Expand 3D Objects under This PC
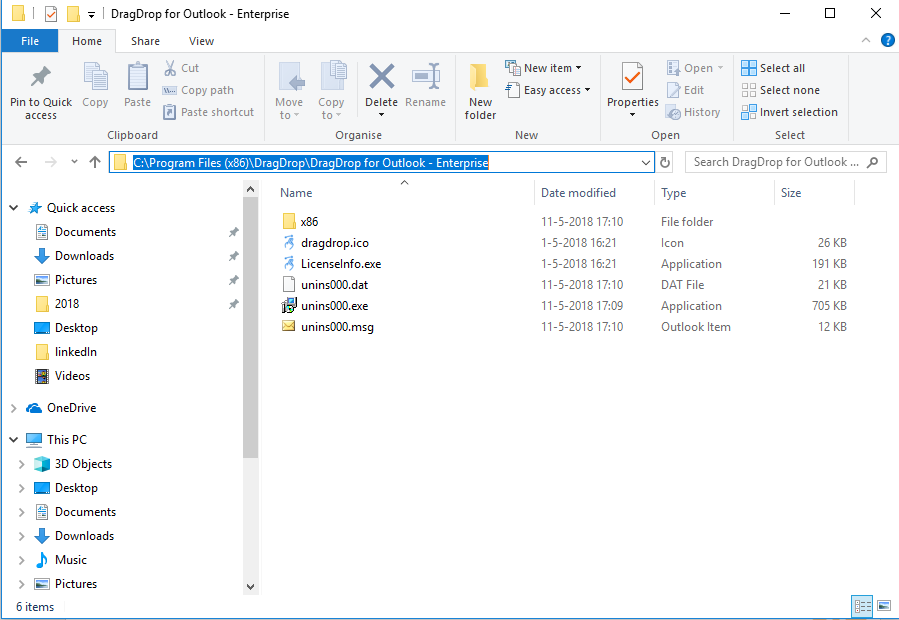The height and width of the screenshot is (620, 899). [x=21, y=464]
